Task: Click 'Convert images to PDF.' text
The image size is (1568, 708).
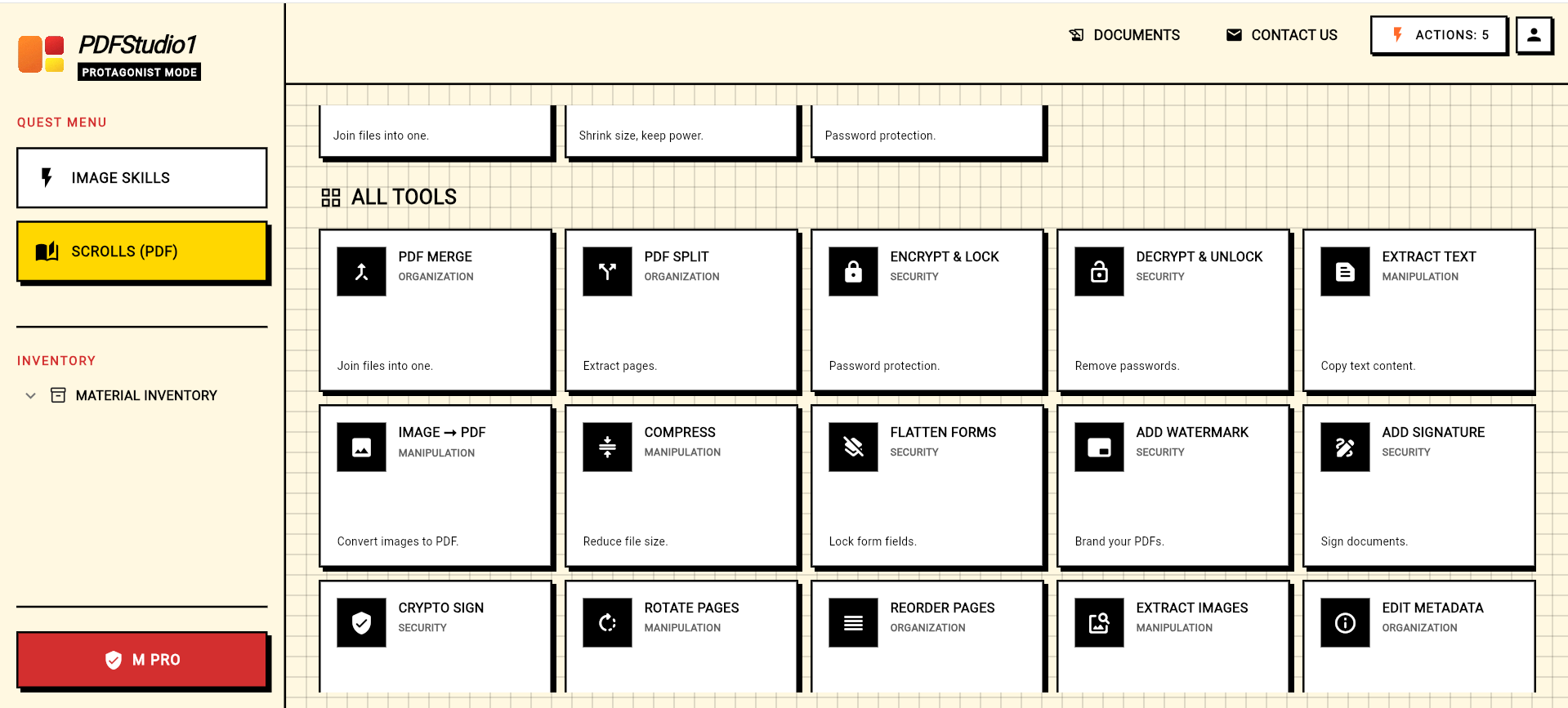Action: click(x=398, y=541)
